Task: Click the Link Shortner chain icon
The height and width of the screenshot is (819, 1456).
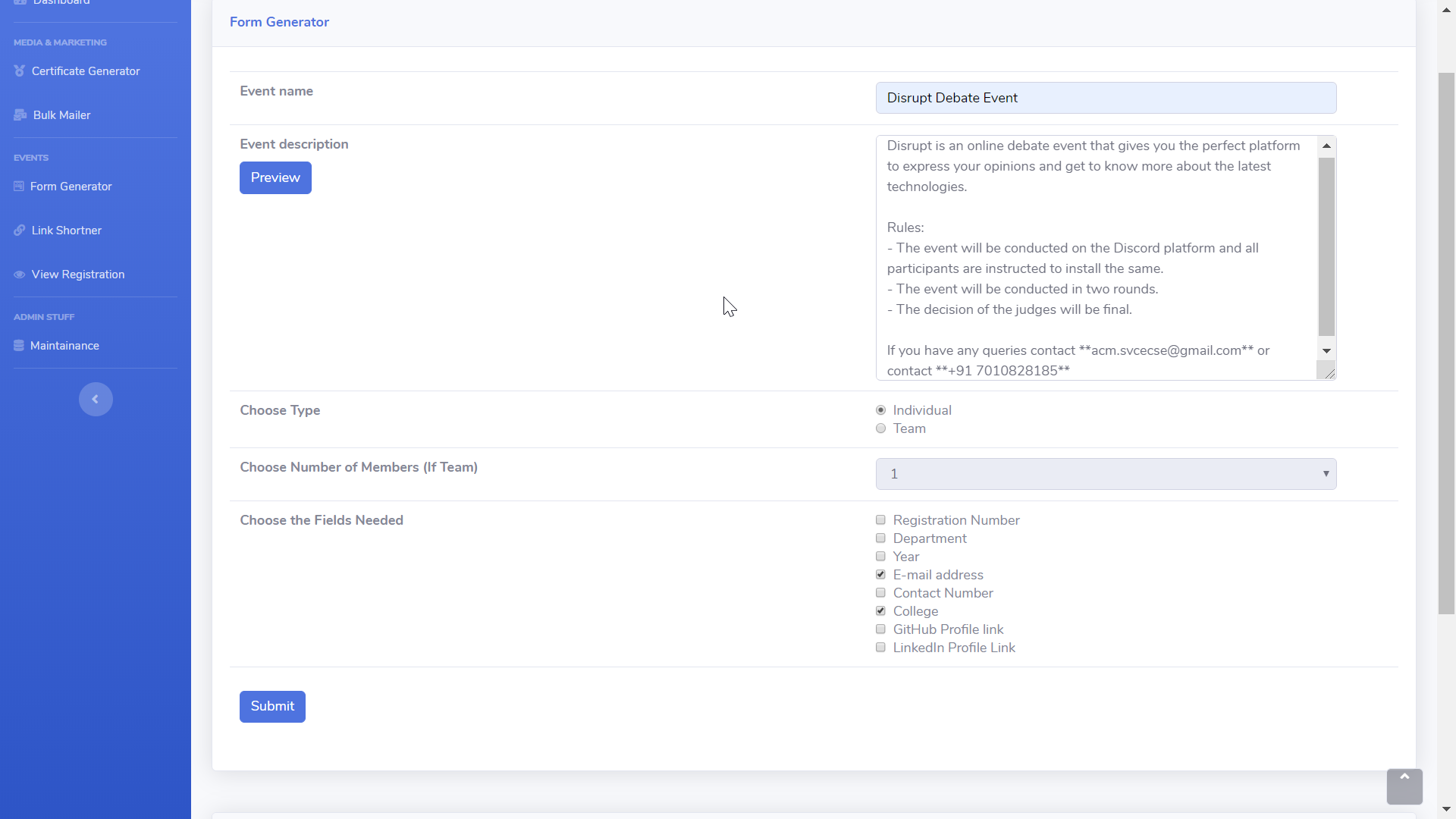Action: (x=20, y=231)
